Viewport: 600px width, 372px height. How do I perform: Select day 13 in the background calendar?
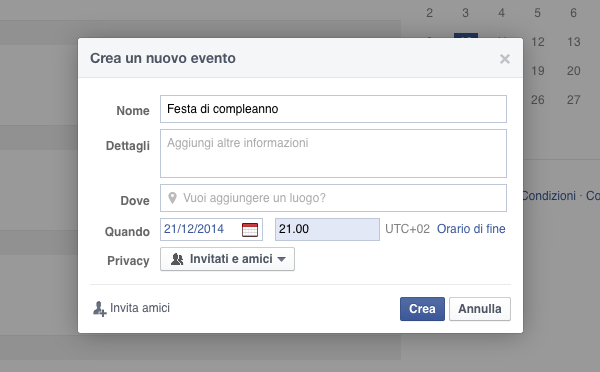pos(574,42)
